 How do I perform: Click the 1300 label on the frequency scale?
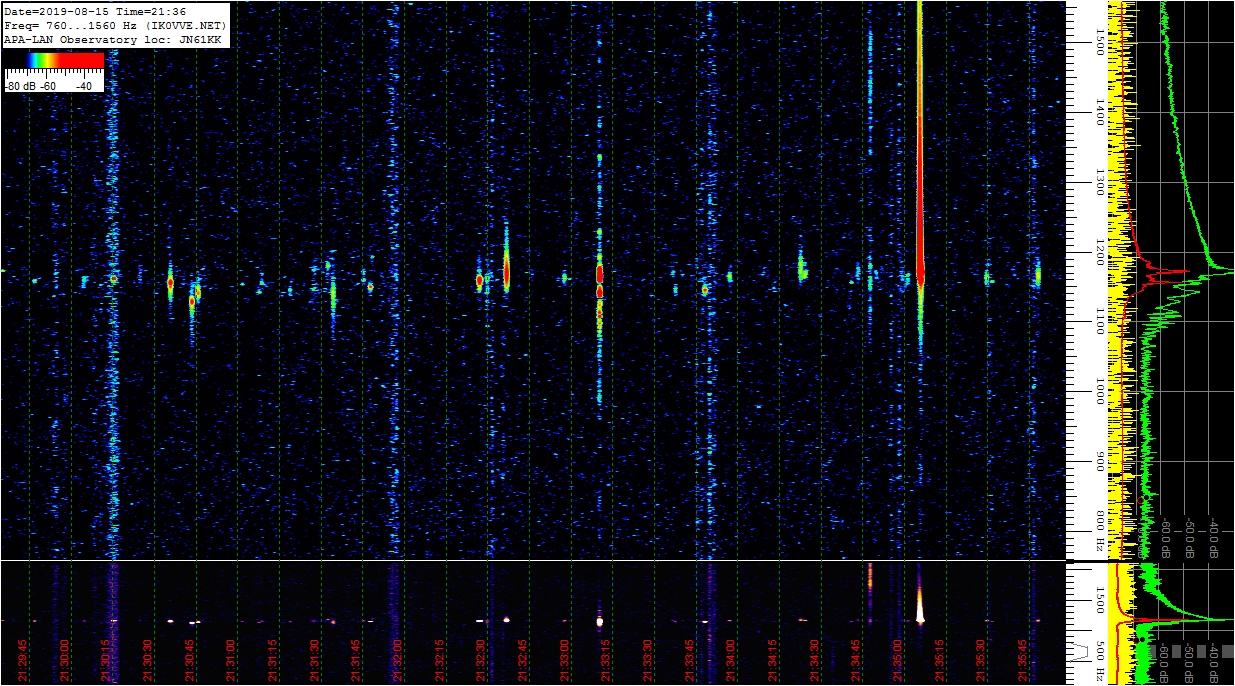coord(1101,181)
